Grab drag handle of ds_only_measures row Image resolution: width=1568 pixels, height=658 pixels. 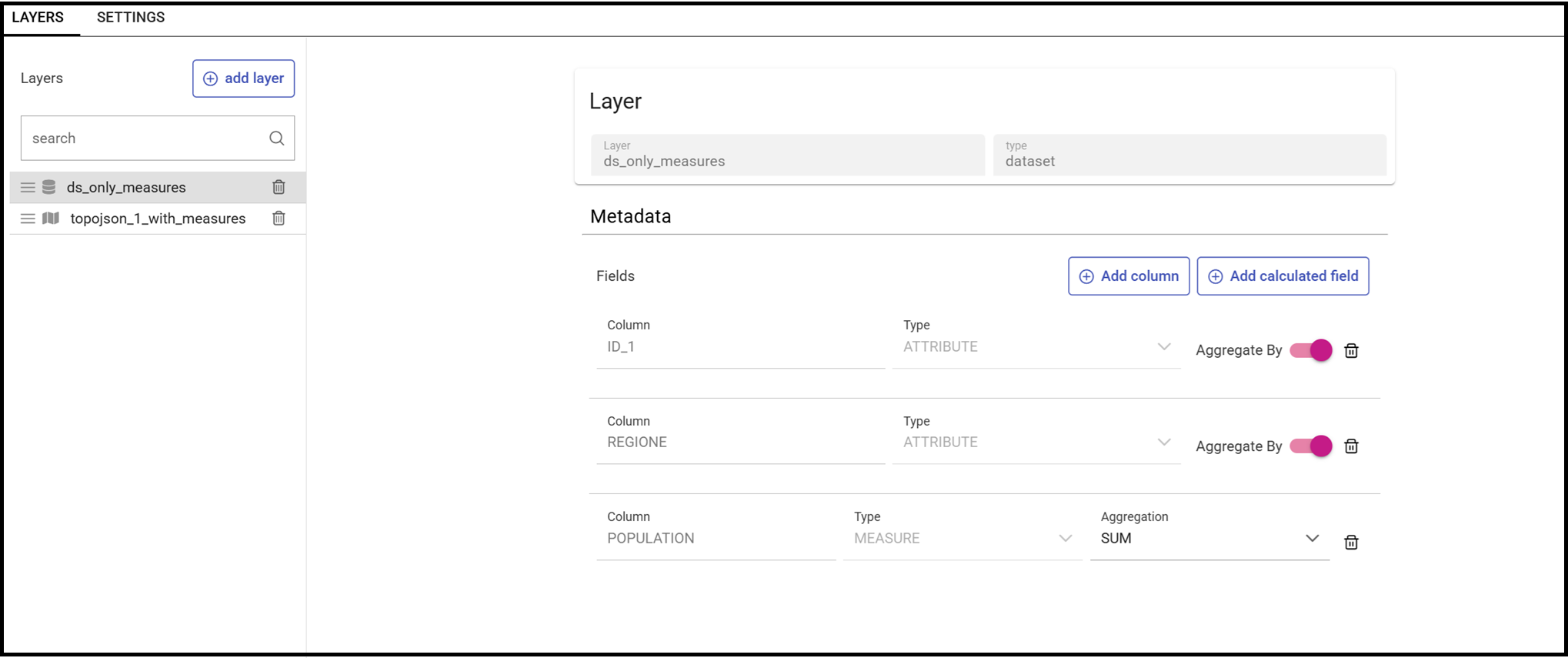pyautogui.click(x=28, y=187)
